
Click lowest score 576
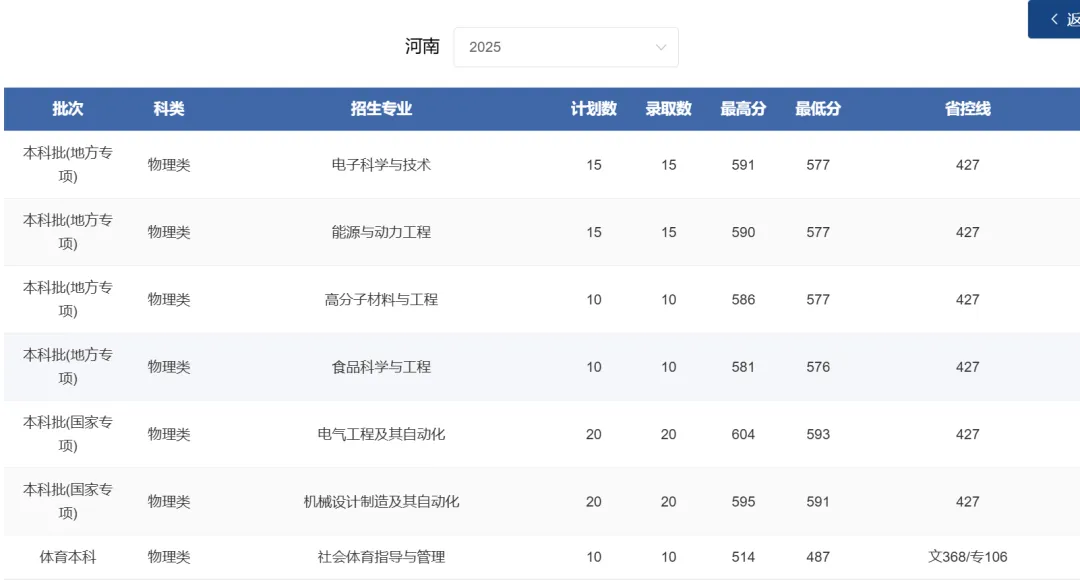pyautogui.click(x=818, y=367)
